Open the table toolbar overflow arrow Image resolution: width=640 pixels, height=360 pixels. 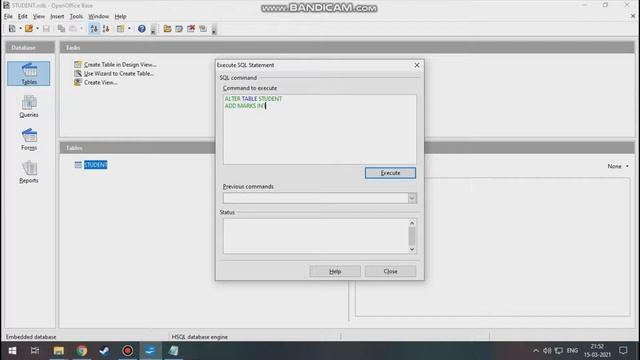coord(214,29)
